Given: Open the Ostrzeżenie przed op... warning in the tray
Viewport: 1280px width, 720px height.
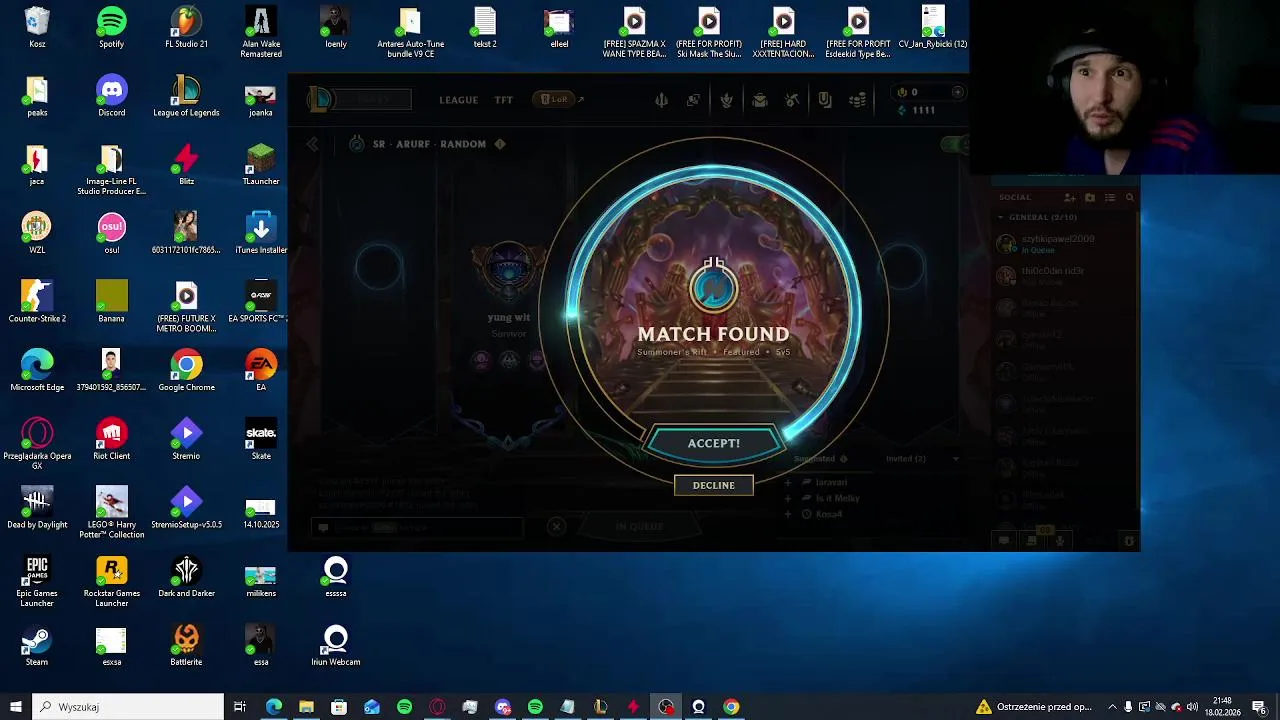Looking at the screenshot, I should click(x=1035, y=707).
